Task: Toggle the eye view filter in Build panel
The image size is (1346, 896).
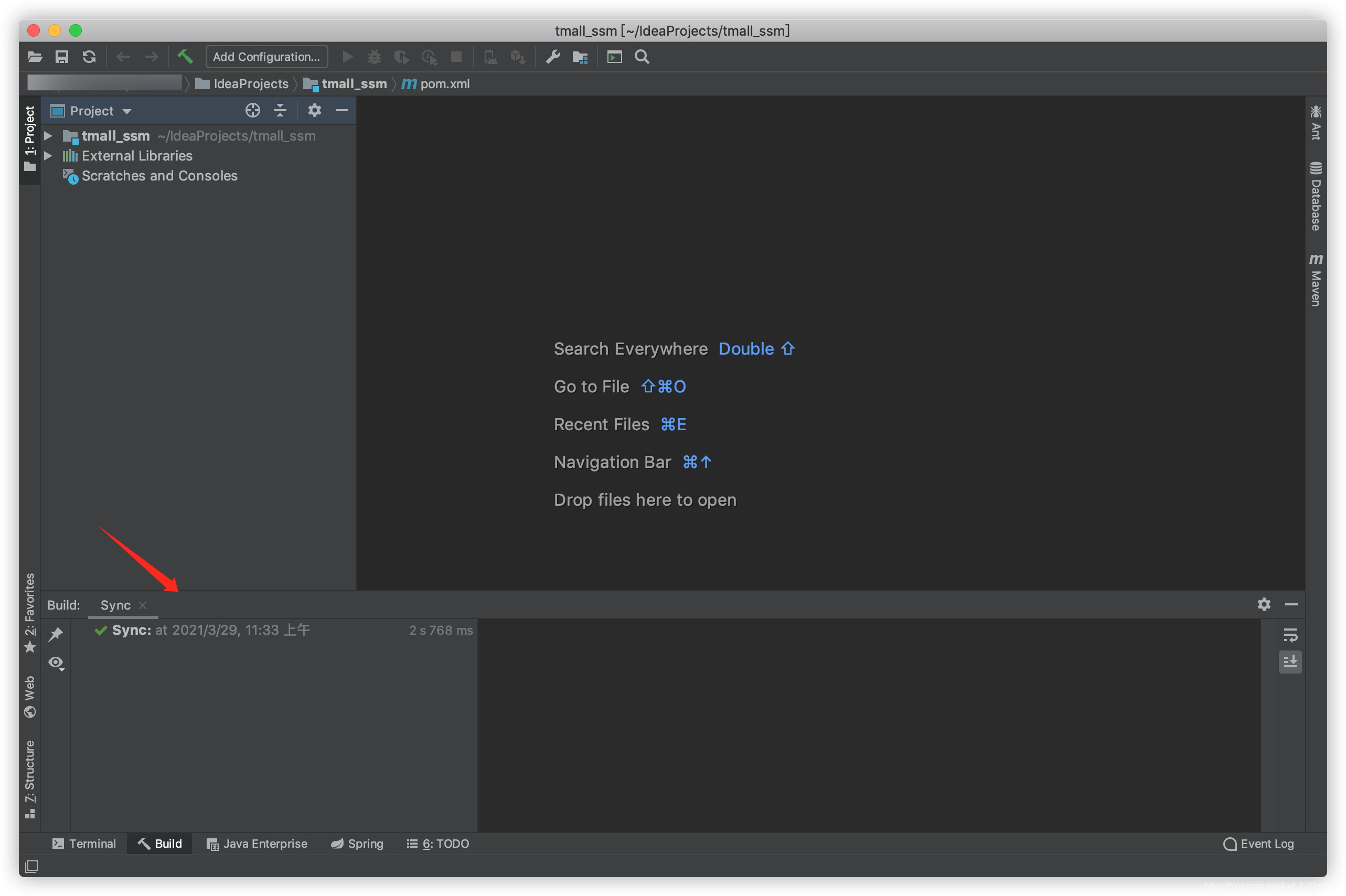Action: 56,663
